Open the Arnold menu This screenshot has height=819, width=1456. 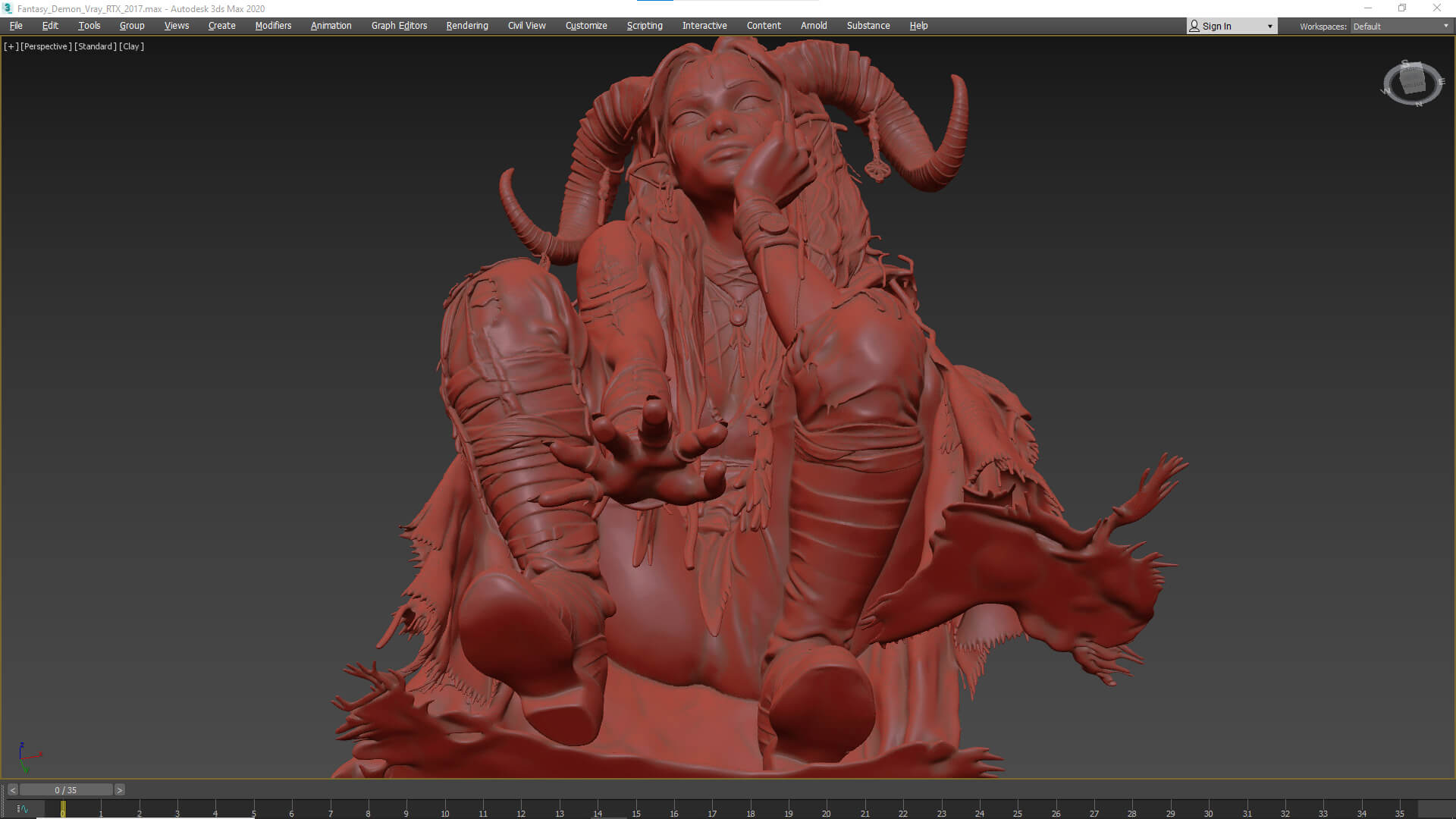click(x=814, y=26)
